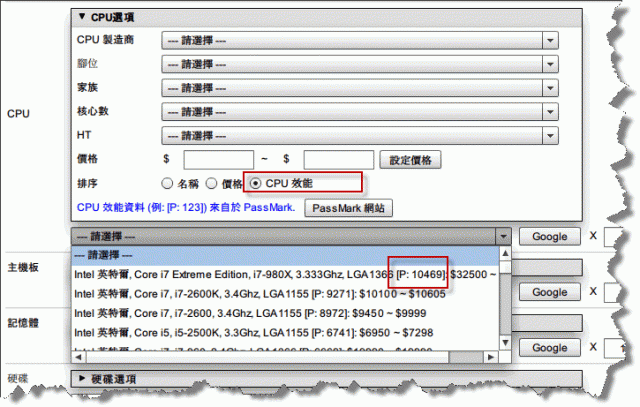
Task: Click the minimum price input field
Action: point(219,160)
